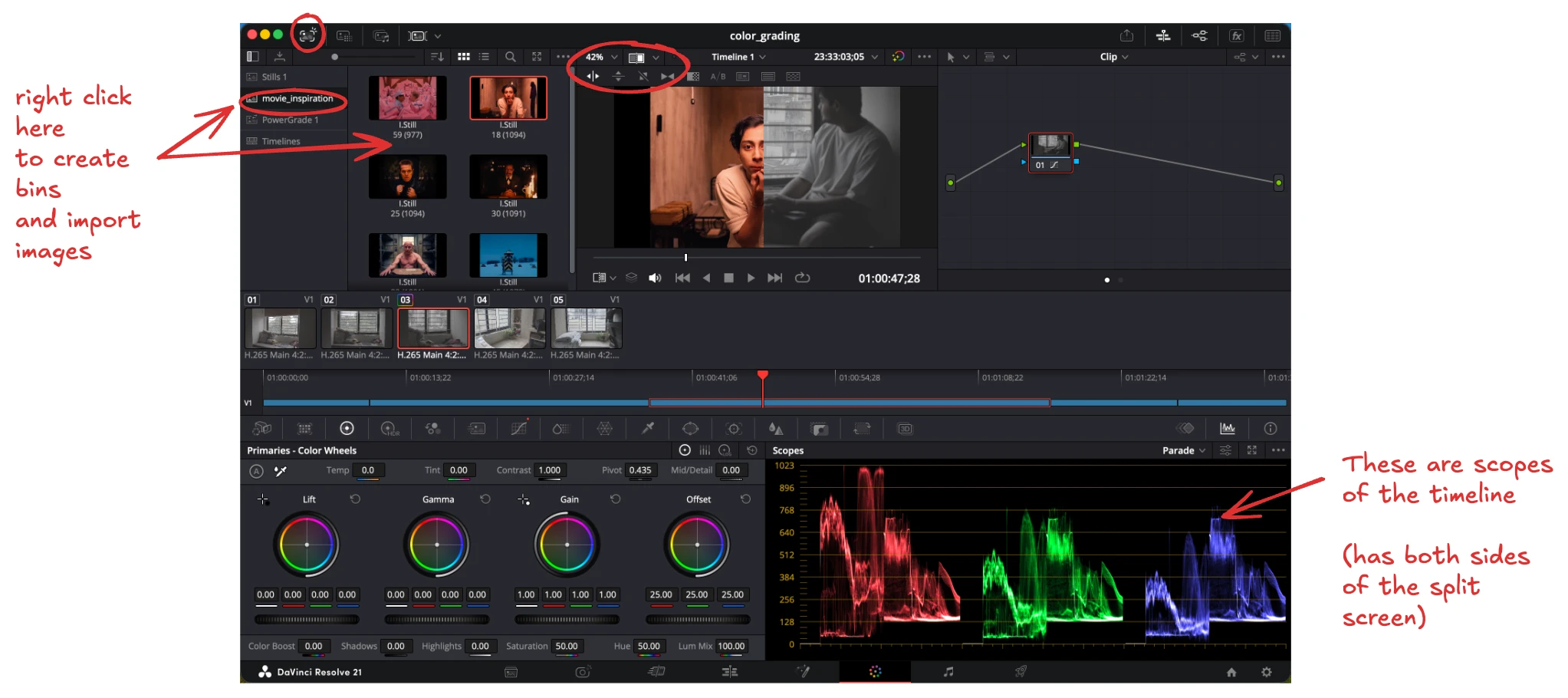This screenshot has width=1568, height=698.
Task: Open the Tracker palette
Action: [x=734, y=429]
